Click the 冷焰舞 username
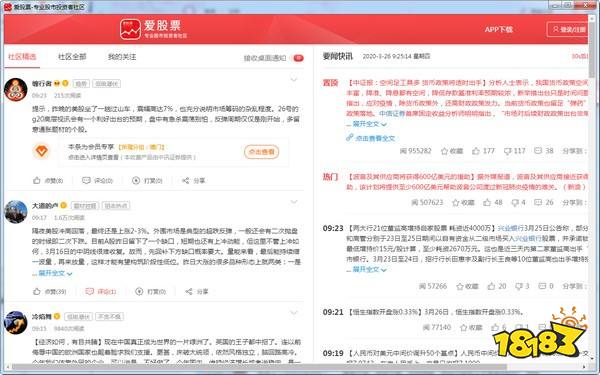Screen dimensions: 600x375 (41, 316)
